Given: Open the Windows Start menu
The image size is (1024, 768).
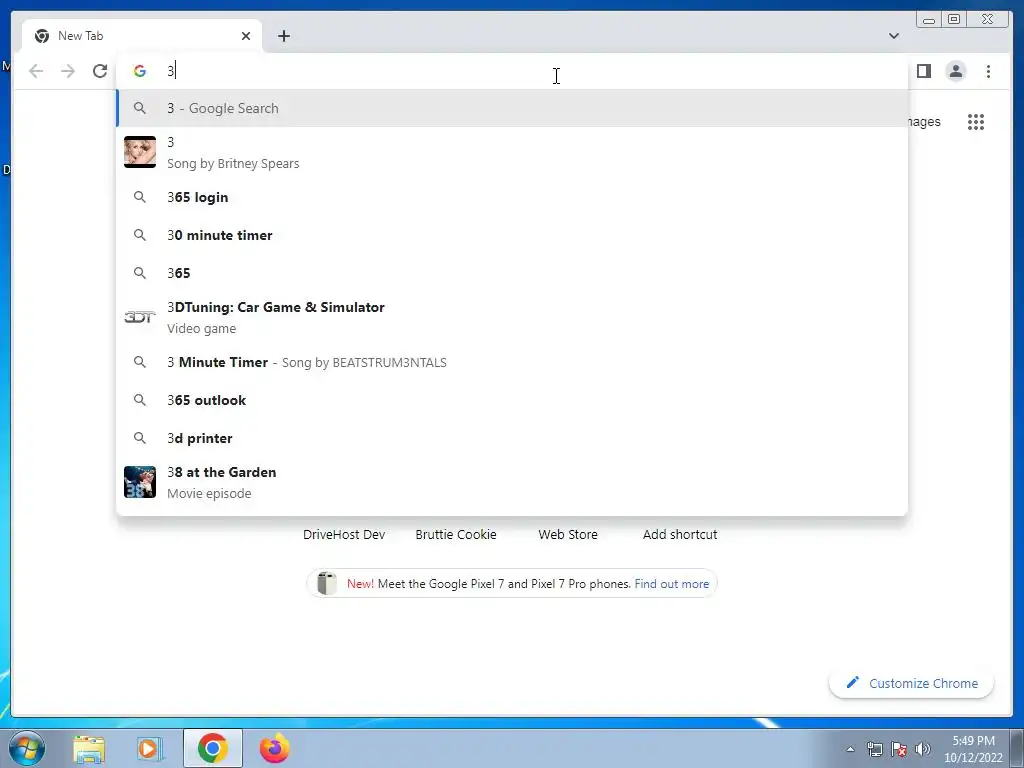Looking at the screenshot, I should point(27,748).
